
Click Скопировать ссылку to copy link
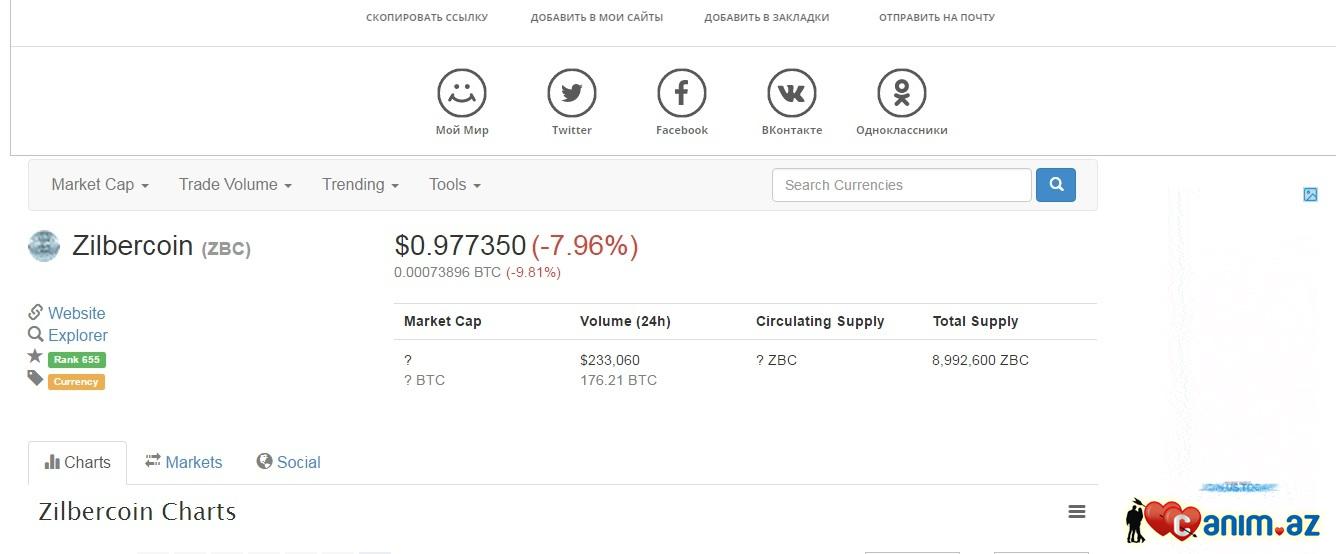(x=427, y=17)
